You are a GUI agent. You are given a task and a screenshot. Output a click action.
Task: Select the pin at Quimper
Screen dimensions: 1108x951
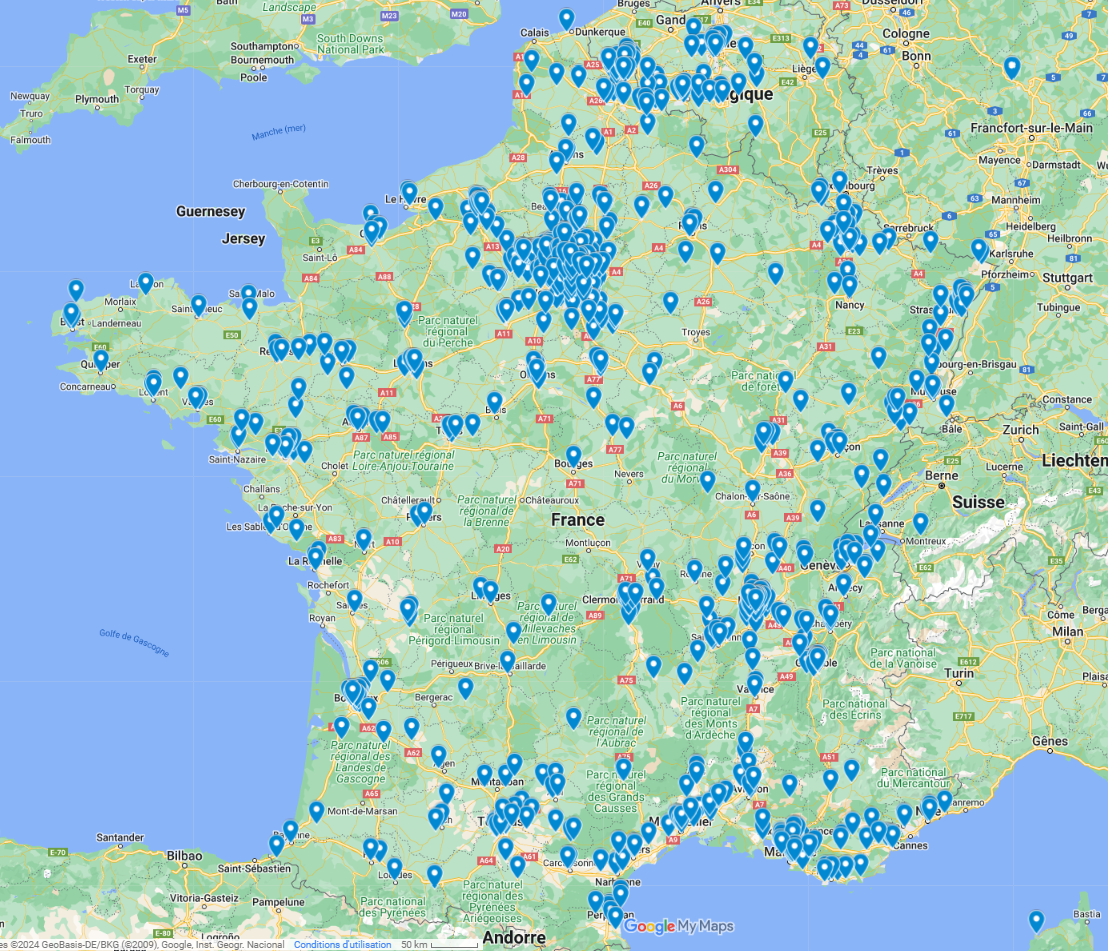101,358
